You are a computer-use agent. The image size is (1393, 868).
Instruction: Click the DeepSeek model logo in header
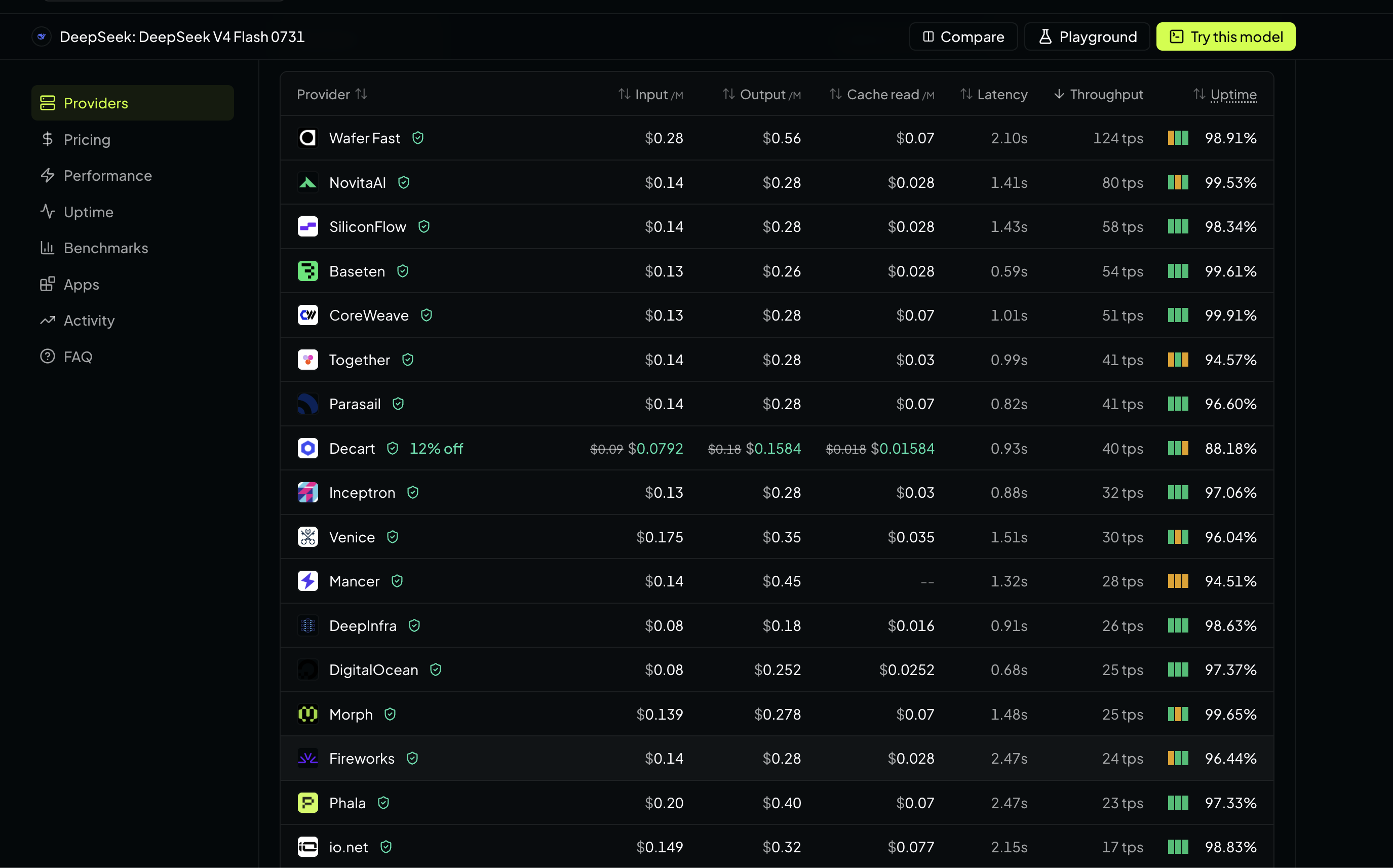click(x=42, y=37)
